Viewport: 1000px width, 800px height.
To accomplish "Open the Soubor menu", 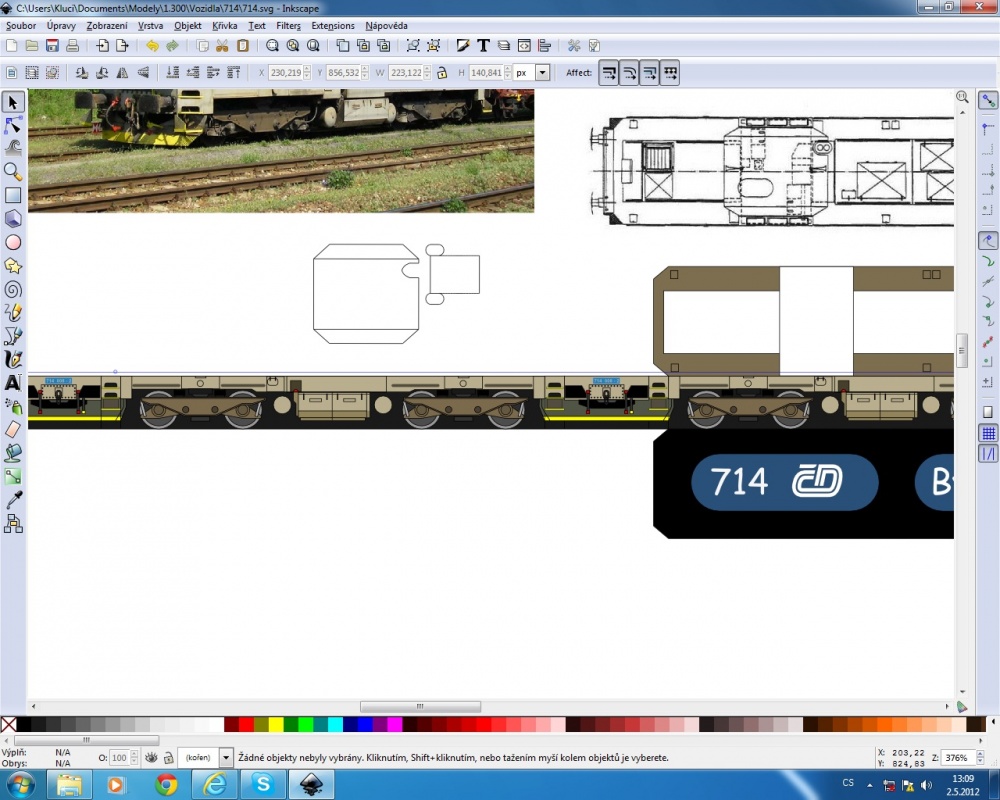I will click(x=21, y=26).
